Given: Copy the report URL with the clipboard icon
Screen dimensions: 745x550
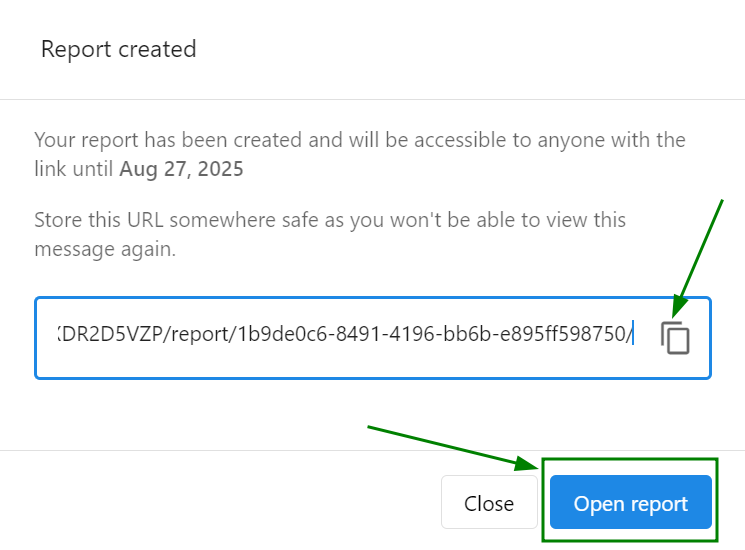Looking at the screenshot, I should point(675,338).
